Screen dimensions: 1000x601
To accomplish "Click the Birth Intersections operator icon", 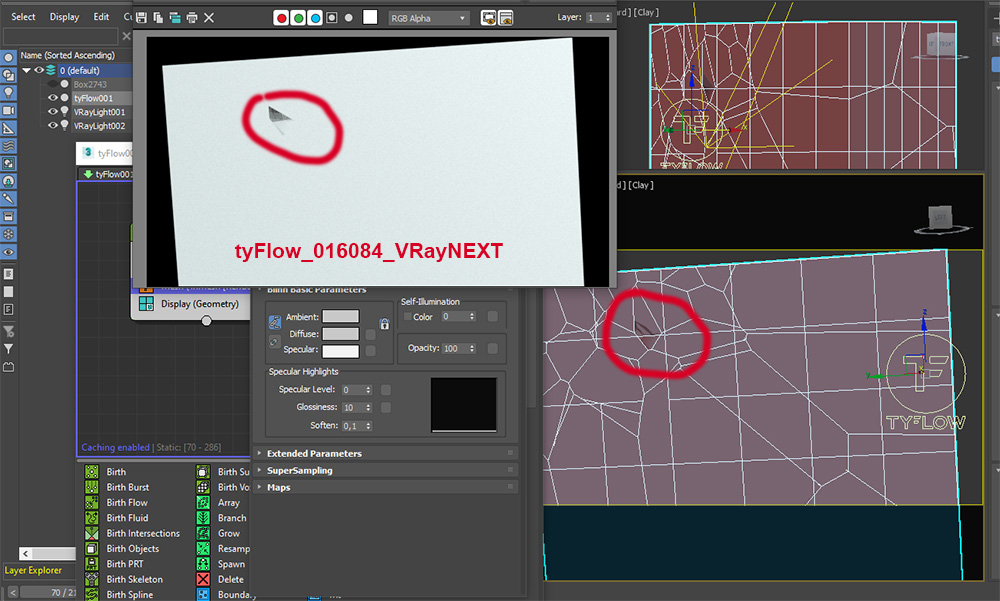I will [92, 533].
